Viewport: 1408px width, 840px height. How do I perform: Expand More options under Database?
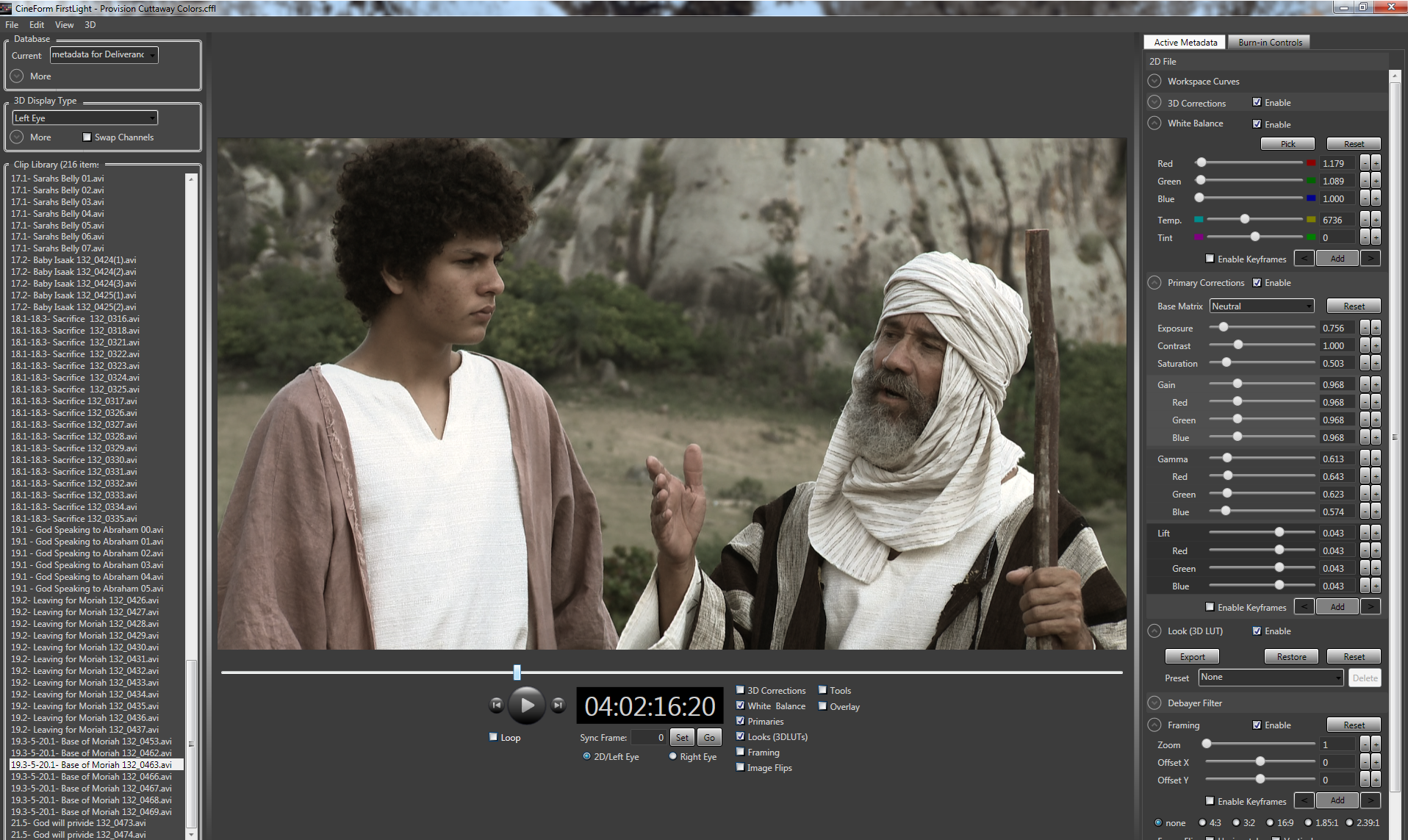coord(18,76)
